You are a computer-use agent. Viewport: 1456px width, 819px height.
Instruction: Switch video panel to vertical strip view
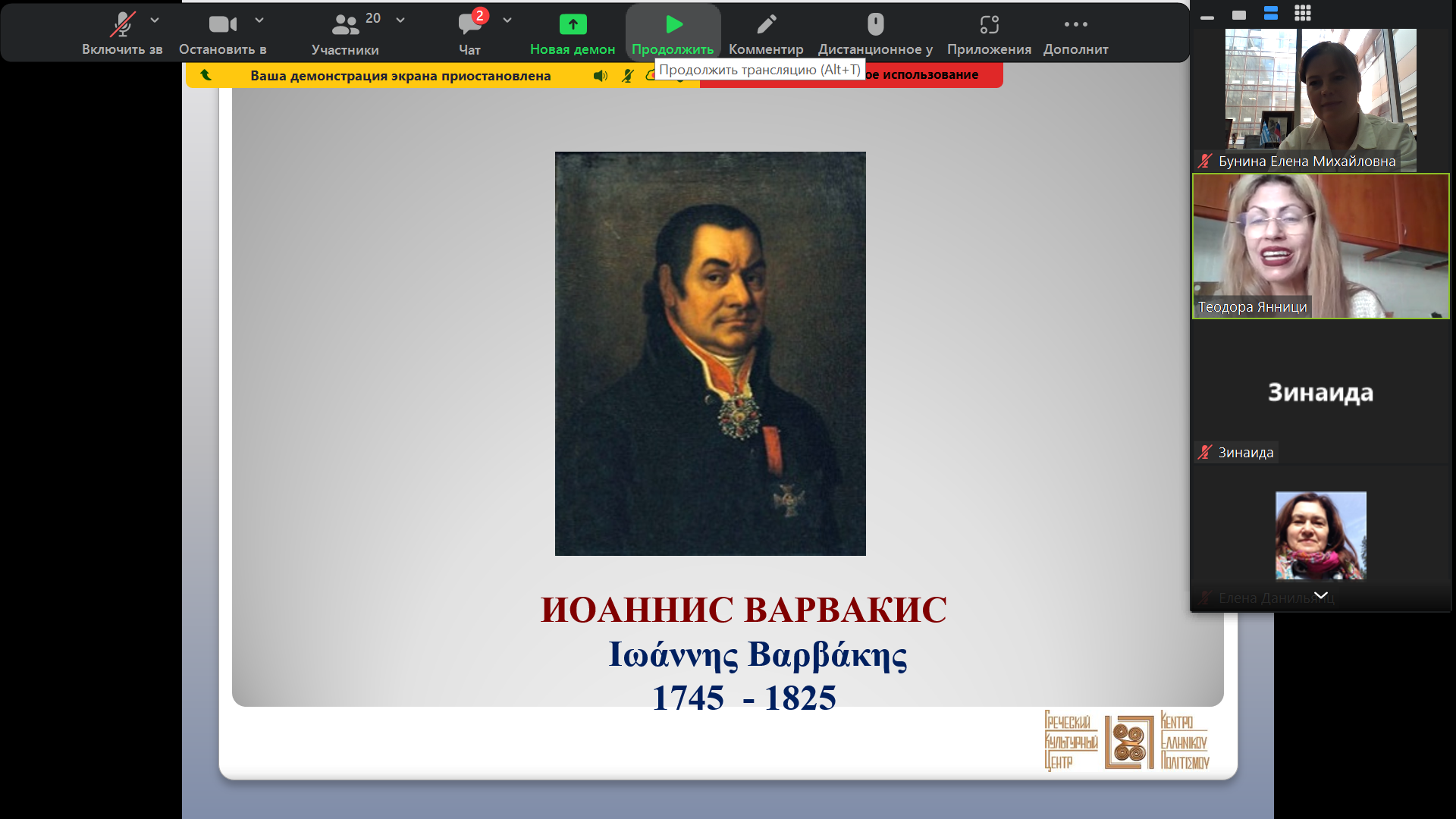tap(1271, 13)
